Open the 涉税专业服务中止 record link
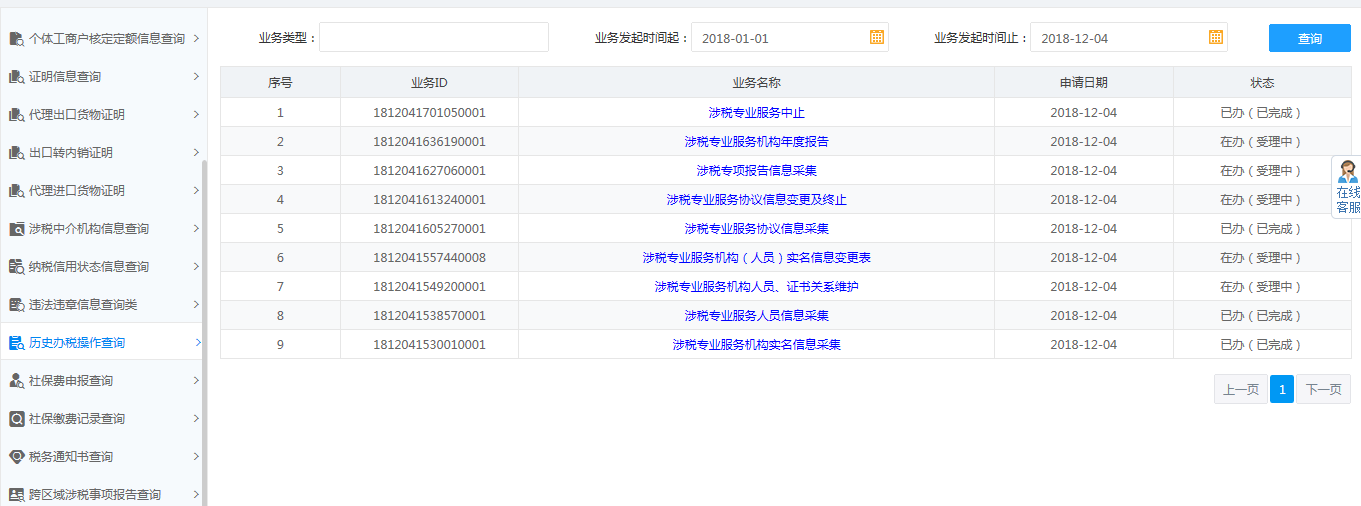The height and width of the screenshot is (506, 1361). 756,113
